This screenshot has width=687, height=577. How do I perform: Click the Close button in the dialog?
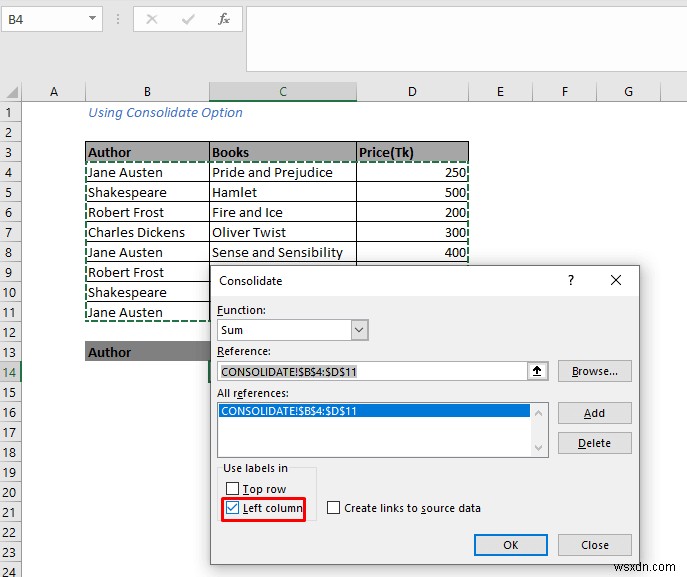[x=595, y=545]
